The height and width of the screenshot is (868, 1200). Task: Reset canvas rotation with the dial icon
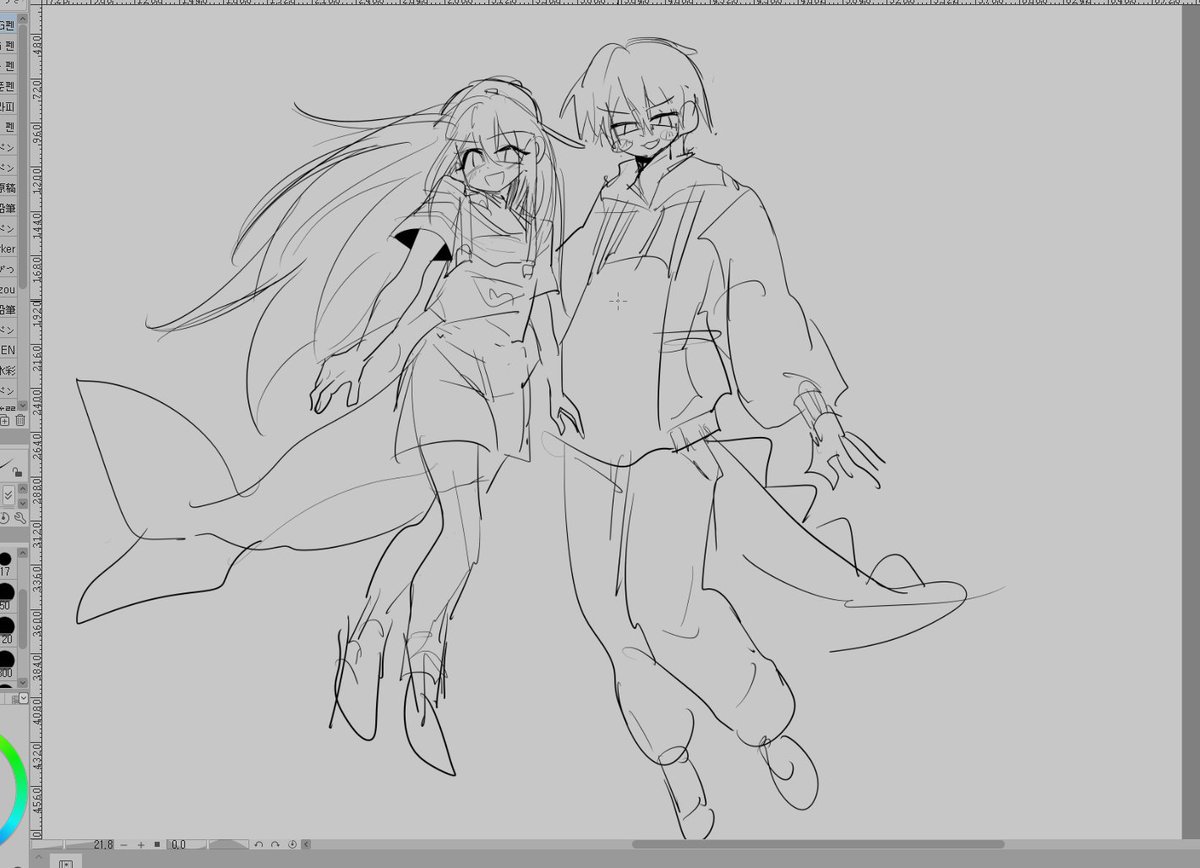click(293, 845)
